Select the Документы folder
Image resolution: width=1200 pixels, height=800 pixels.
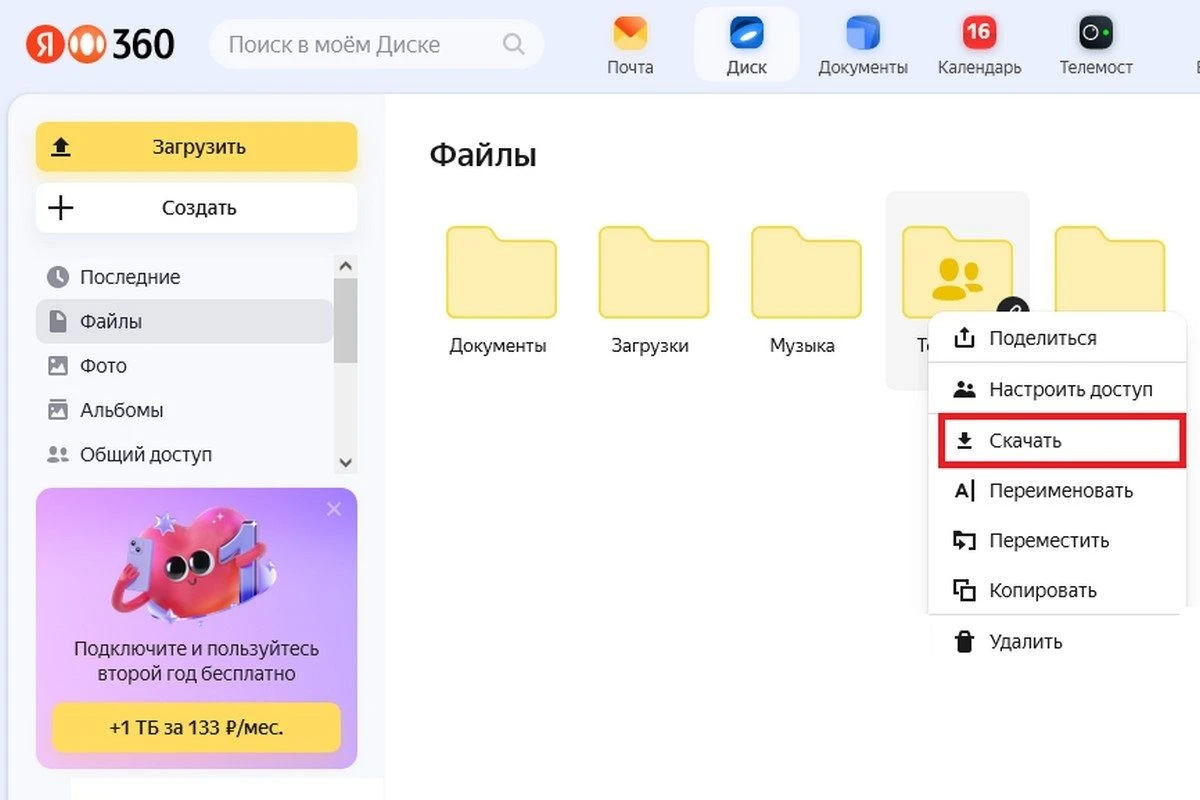(x=499, y=290)
